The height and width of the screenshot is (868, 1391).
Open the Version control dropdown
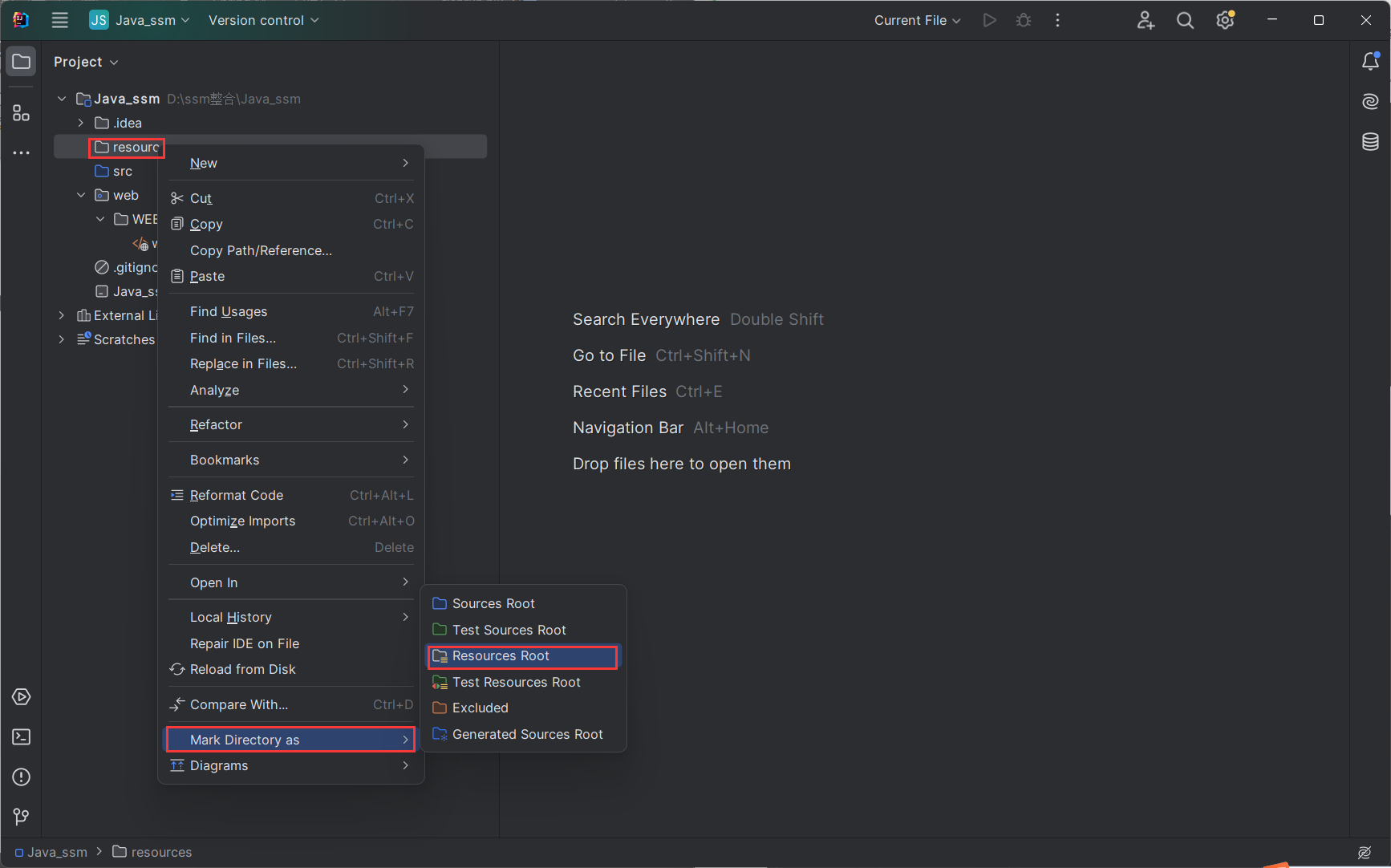click(x=263, y=21)
